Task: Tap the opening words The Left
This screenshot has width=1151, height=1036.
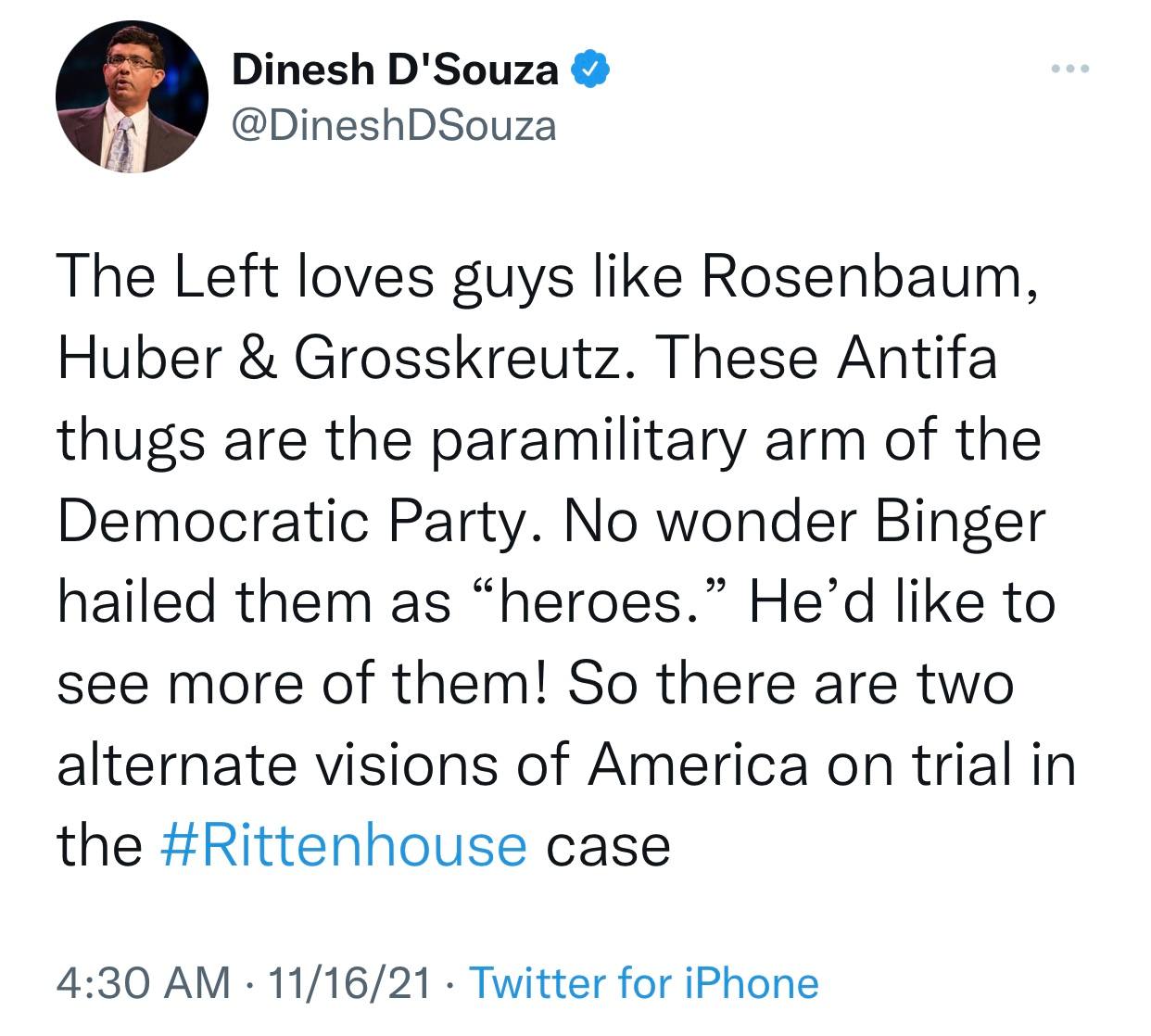Action: pos(168,276)
